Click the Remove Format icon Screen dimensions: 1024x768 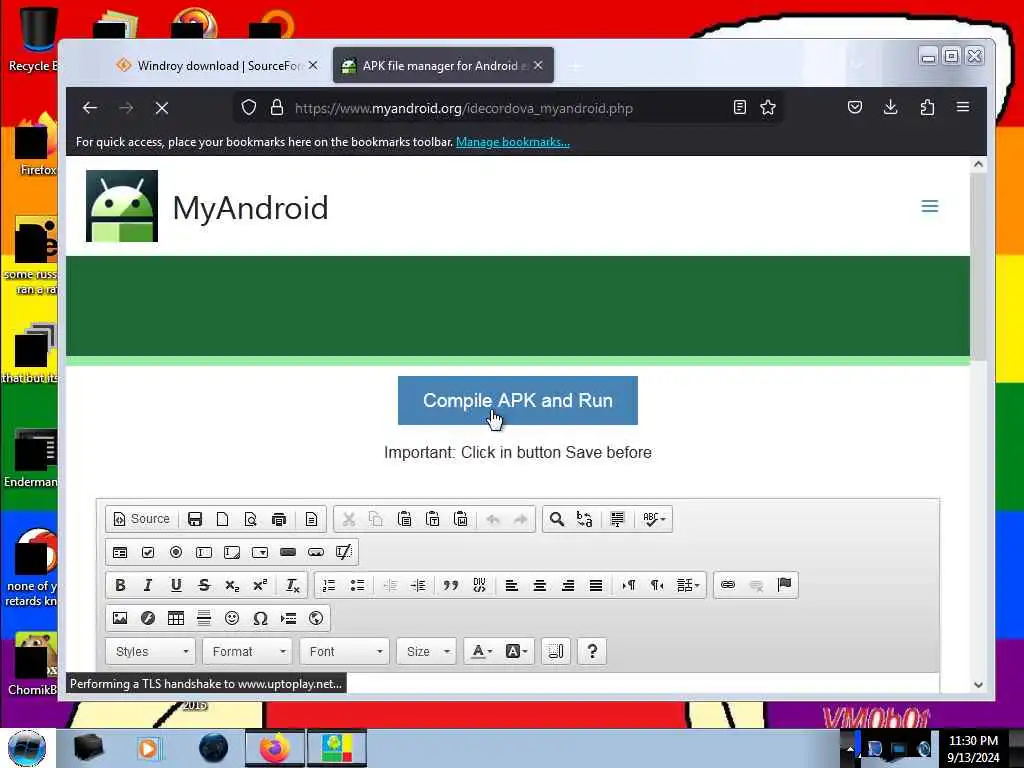[x=293, y=585]
